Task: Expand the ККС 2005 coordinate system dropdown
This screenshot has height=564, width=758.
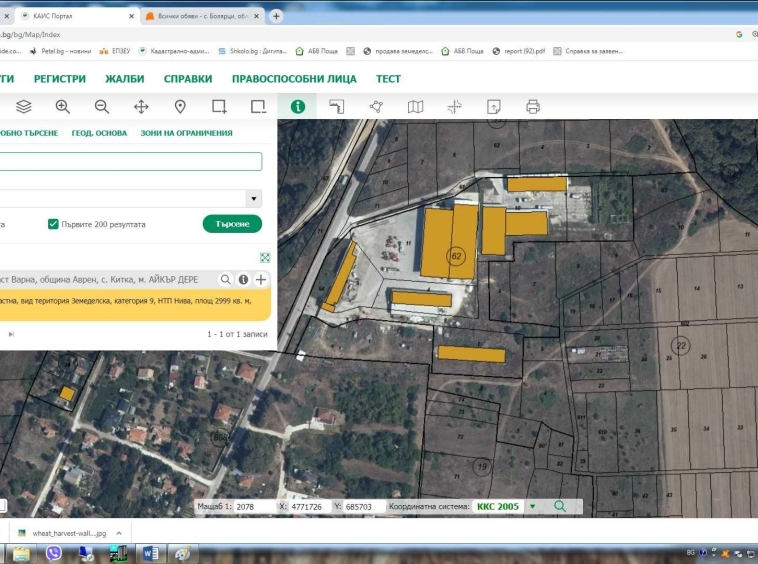Action: [532, 507]
